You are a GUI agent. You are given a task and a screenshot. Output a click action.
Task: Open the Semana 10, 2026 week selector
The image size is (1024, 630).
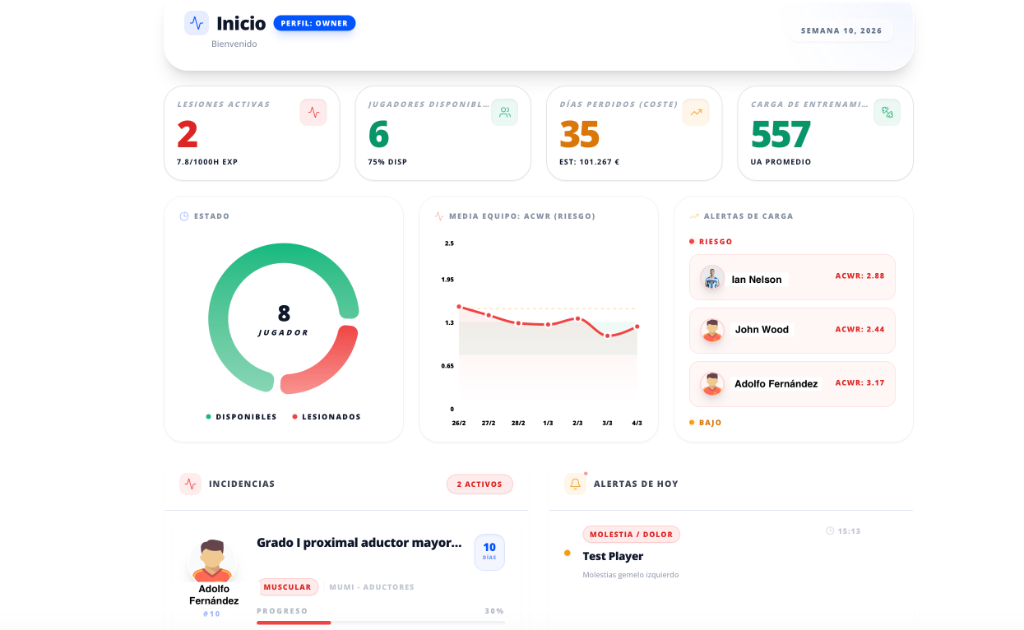coord(841,31)
